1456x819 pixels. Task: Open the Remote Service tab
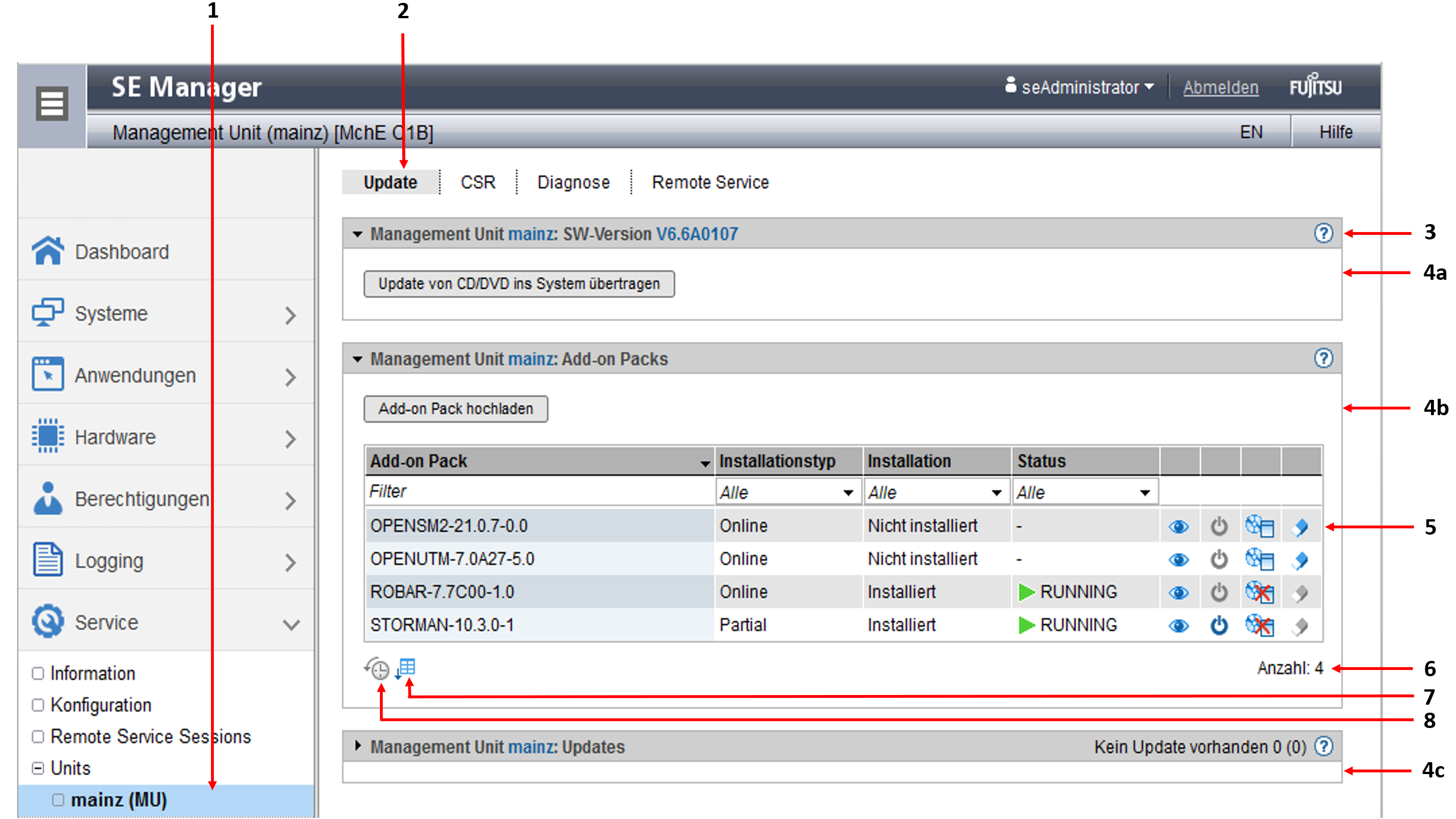coord(710,183)
